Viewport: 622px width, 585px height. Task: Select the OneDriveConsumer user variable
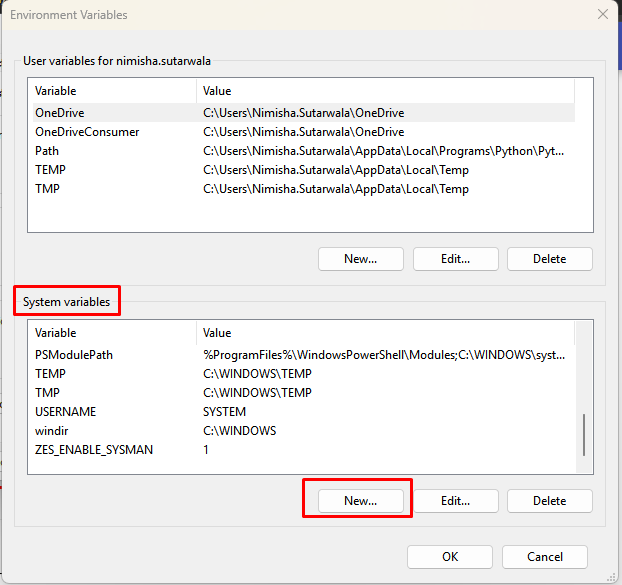coord(87,132)
